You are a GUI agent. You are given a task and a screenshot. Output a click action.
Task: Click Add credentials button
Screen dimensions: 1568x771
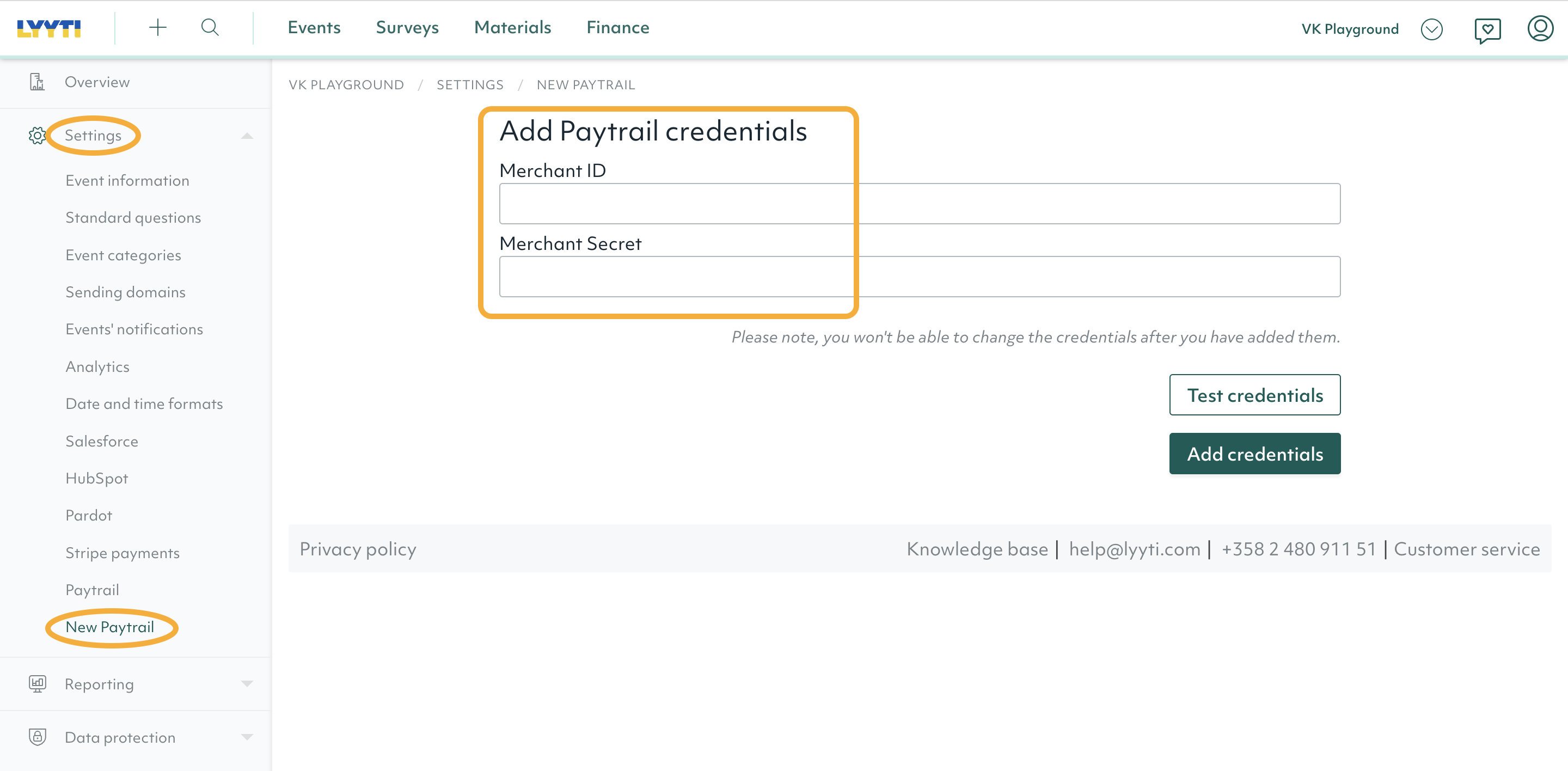point(1254,454)
